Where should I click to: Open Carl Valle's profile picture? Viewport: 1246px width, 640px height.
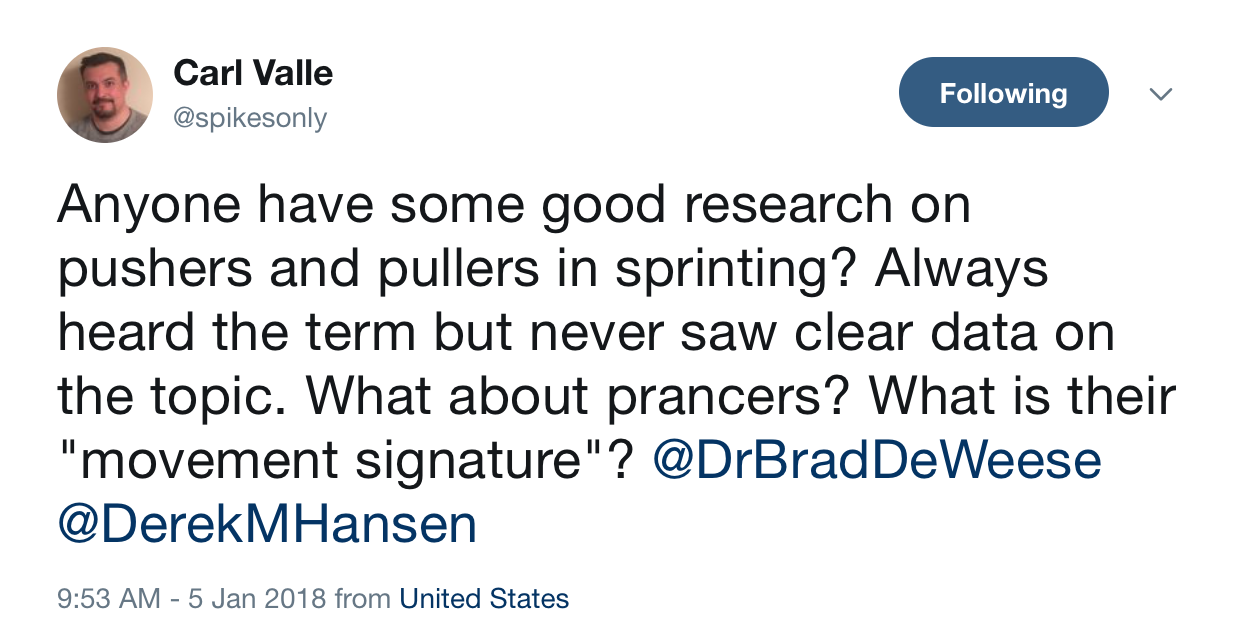click(x=105, y=94)
